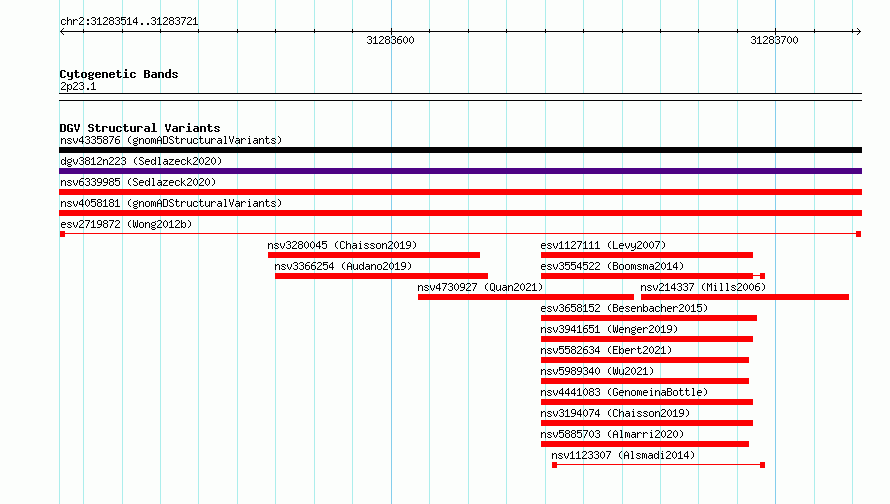Click the nsv3941651 (Wenger2019) label
The width and height of the screenshot is (890, 504).
pyautogui.click(x=609, y=329)
